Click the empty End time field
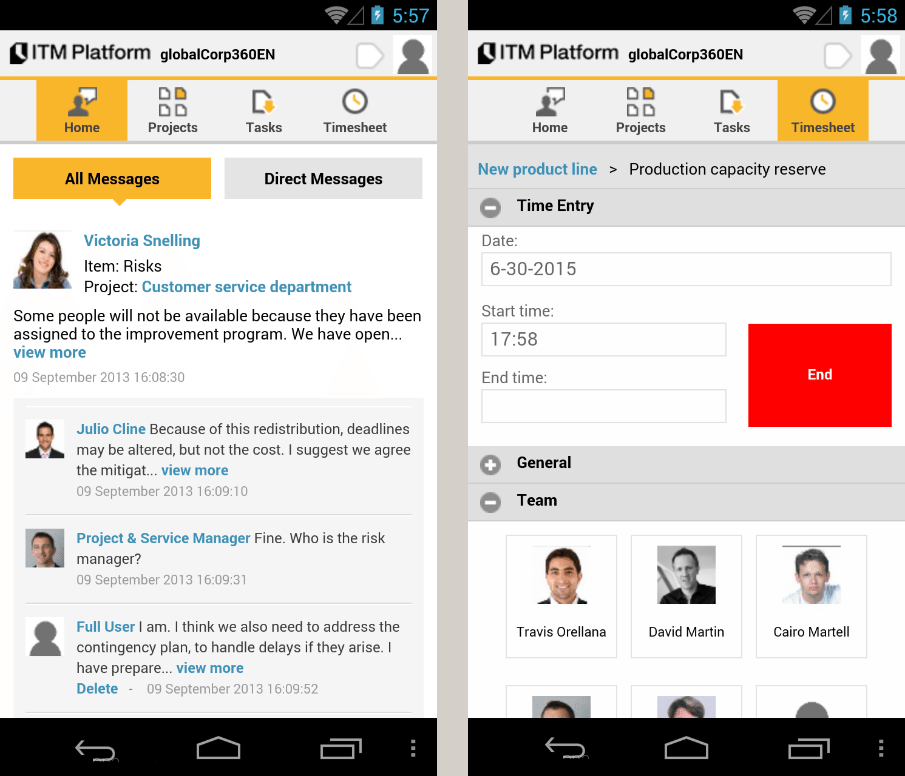Image resolution: width=905 pixels, height=776 pixels. click(604, 406)
